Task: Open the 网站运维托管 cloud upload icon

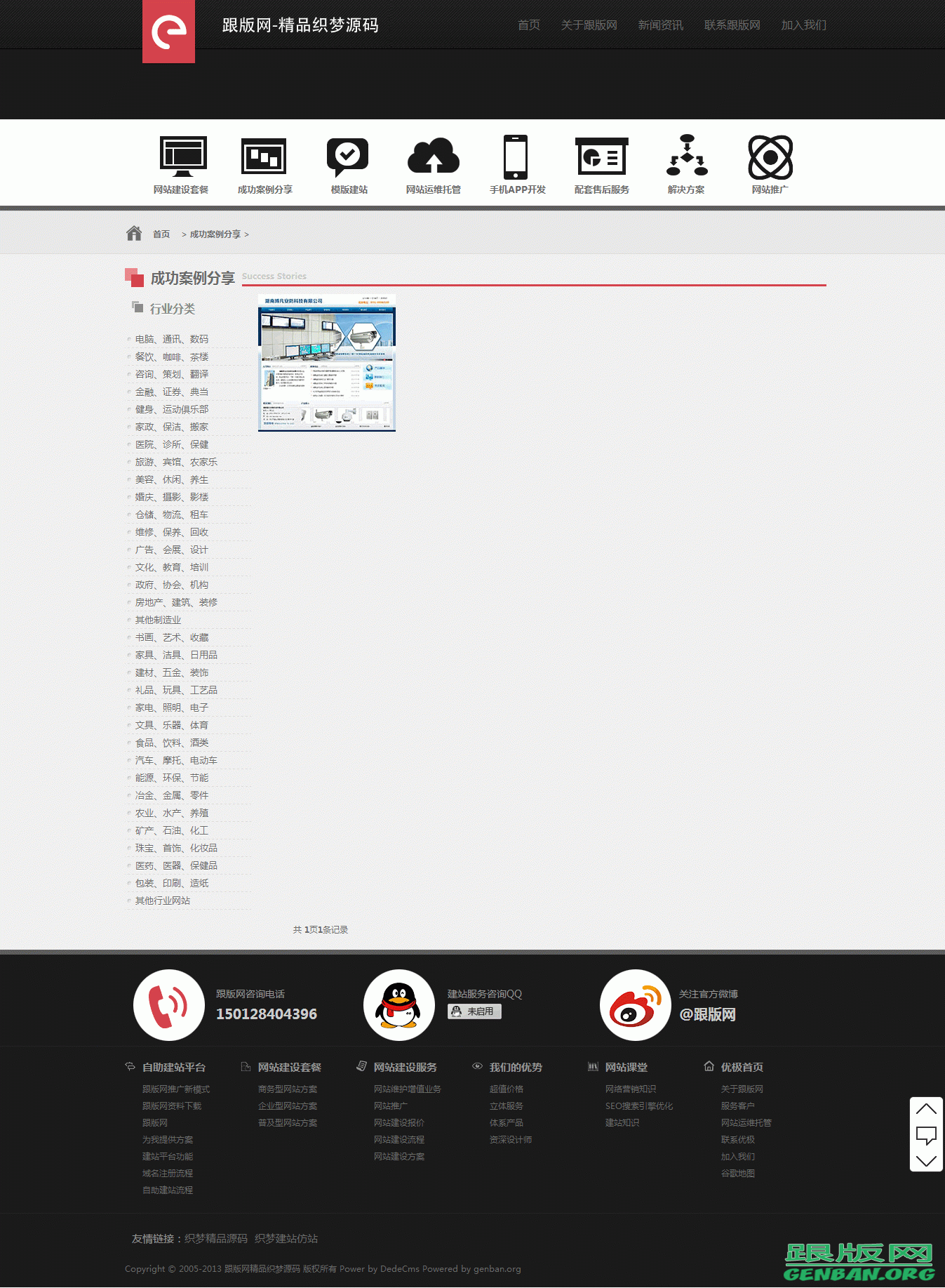Action: coord(433,157)
